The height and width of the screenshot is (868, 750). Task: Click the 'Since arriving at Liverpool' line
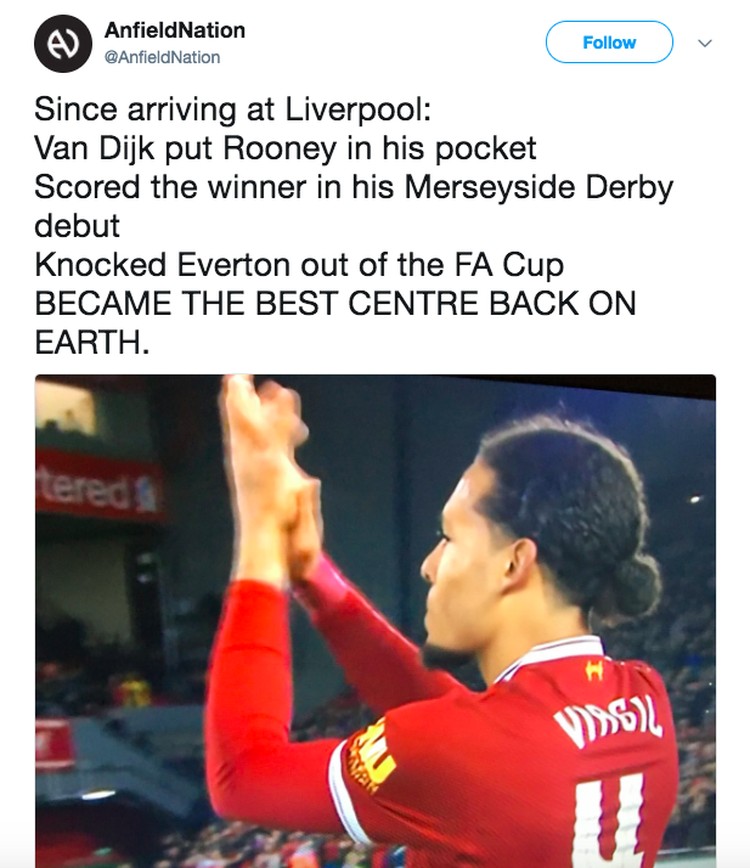pyautogui.click(x=232, y=109)
